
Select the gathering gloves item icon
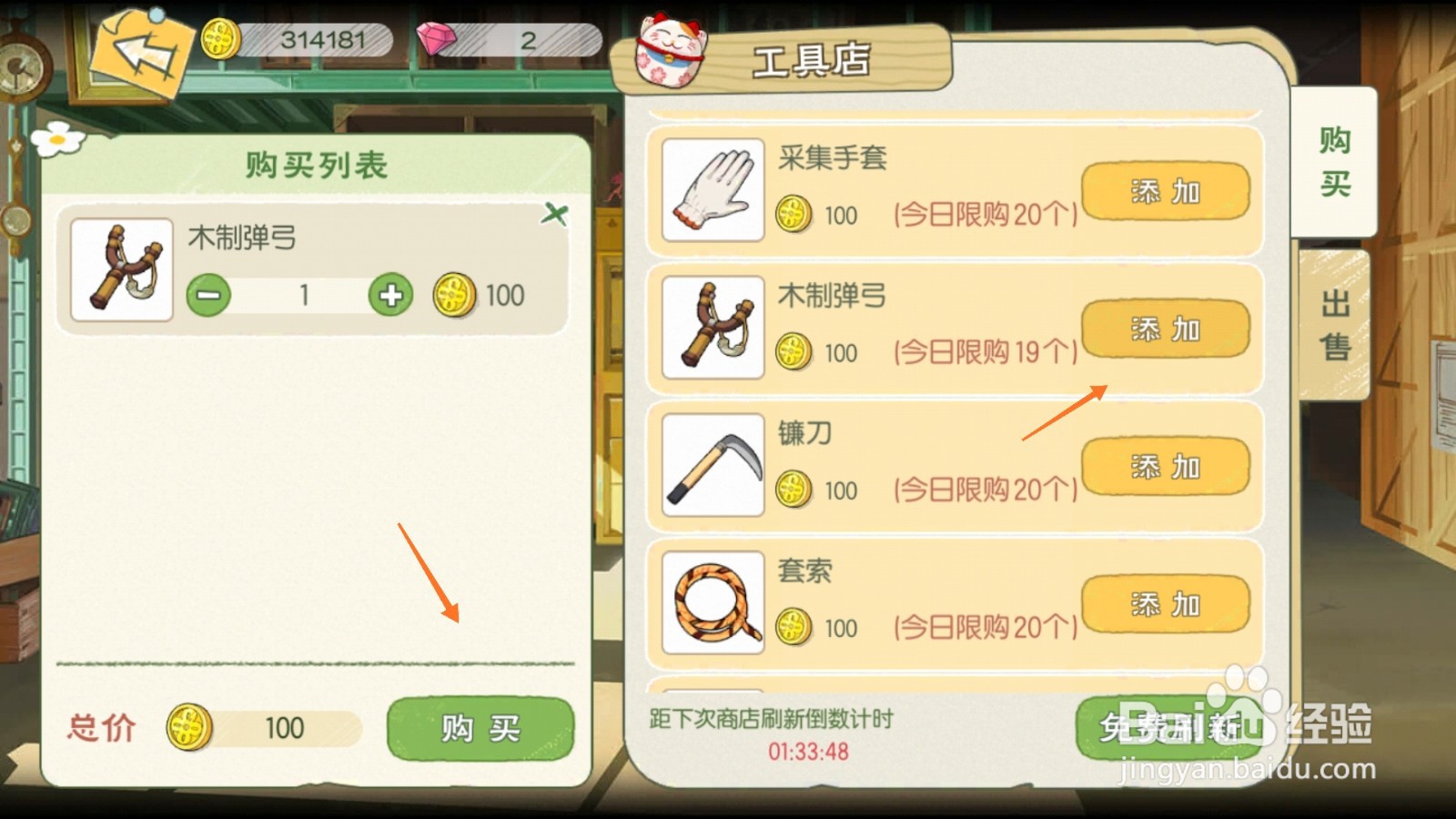pyautogui.click(x=713, y=190)
